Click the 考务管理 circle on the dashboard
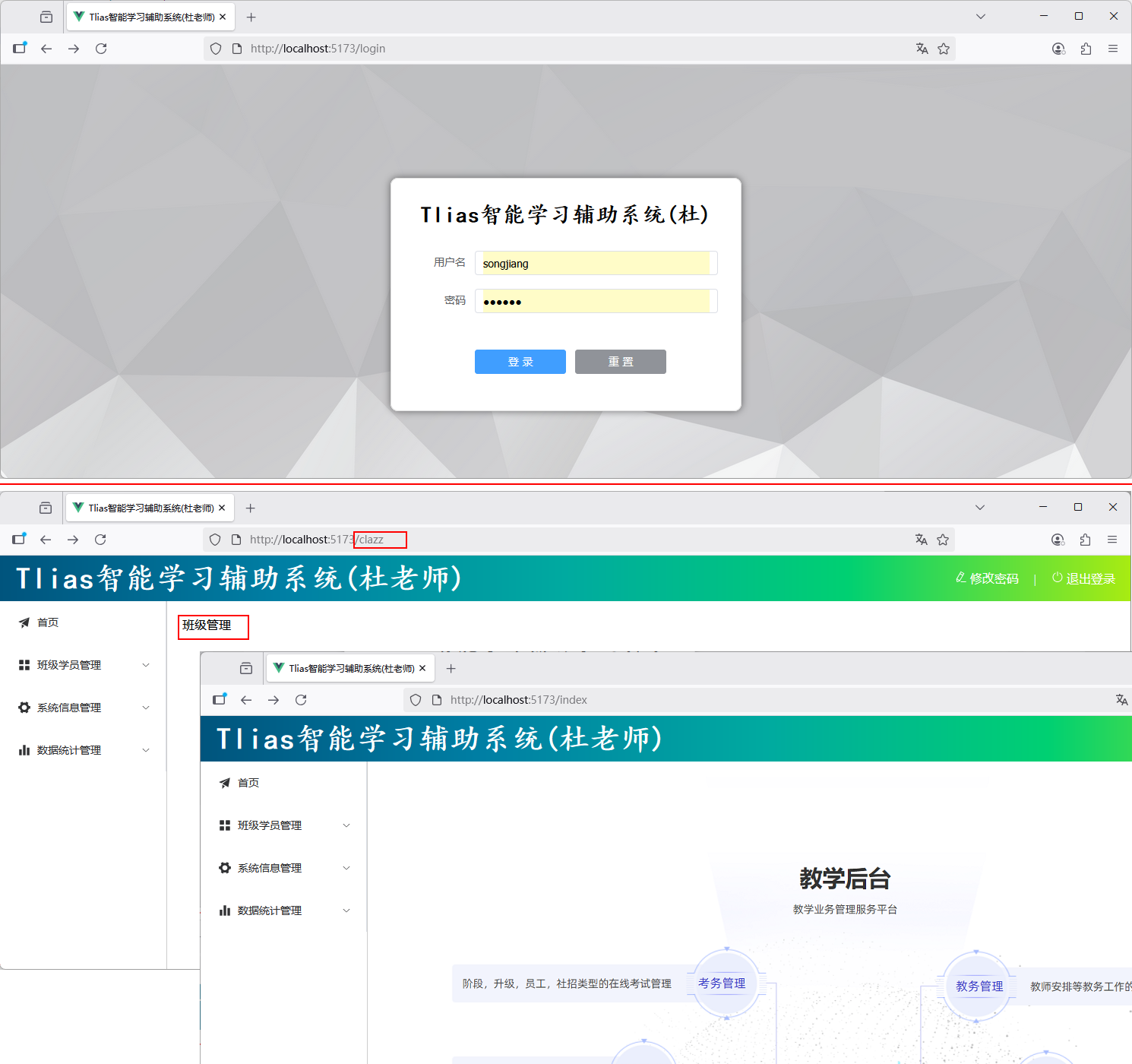The image size is (1132, 1064). (x=723, y=983)
